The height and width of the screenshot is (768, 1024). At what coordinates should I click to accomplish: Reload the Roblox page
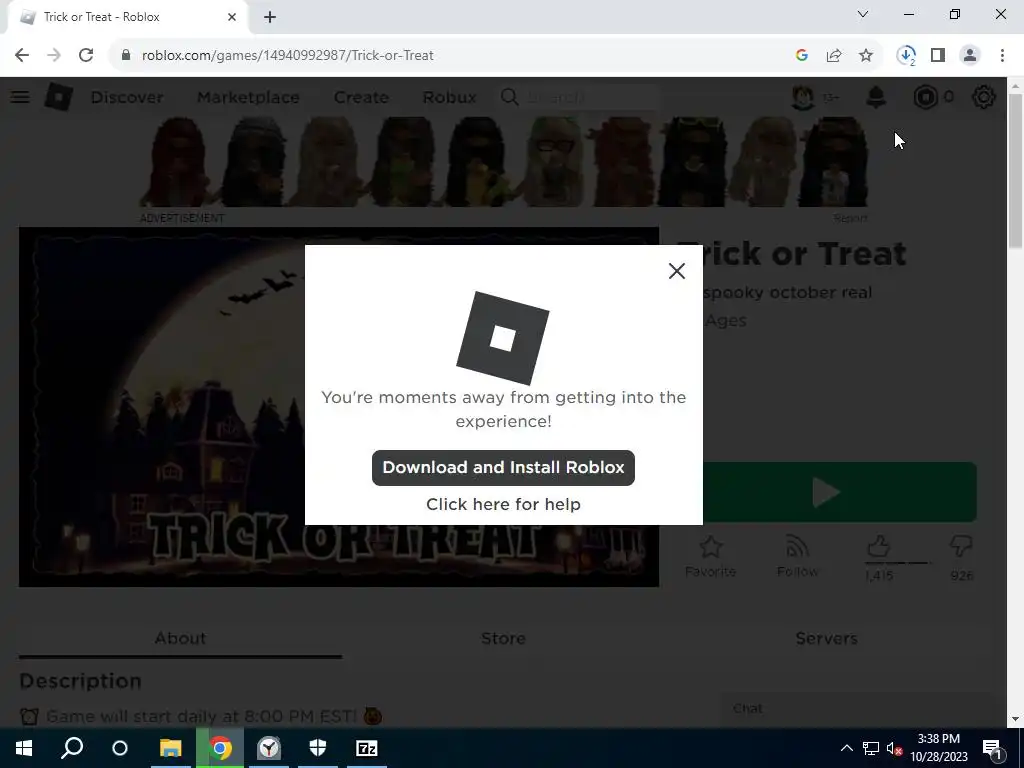coord(86,56)
